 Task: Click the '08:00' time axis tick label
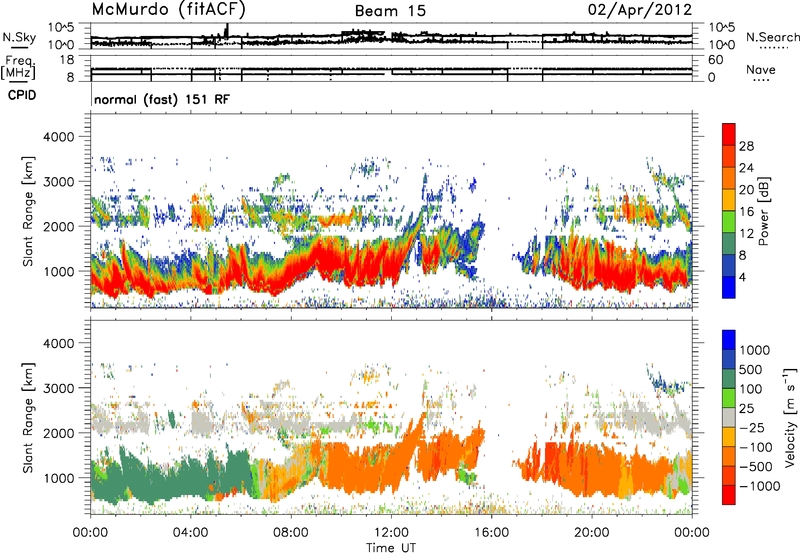tap(291, 533)
